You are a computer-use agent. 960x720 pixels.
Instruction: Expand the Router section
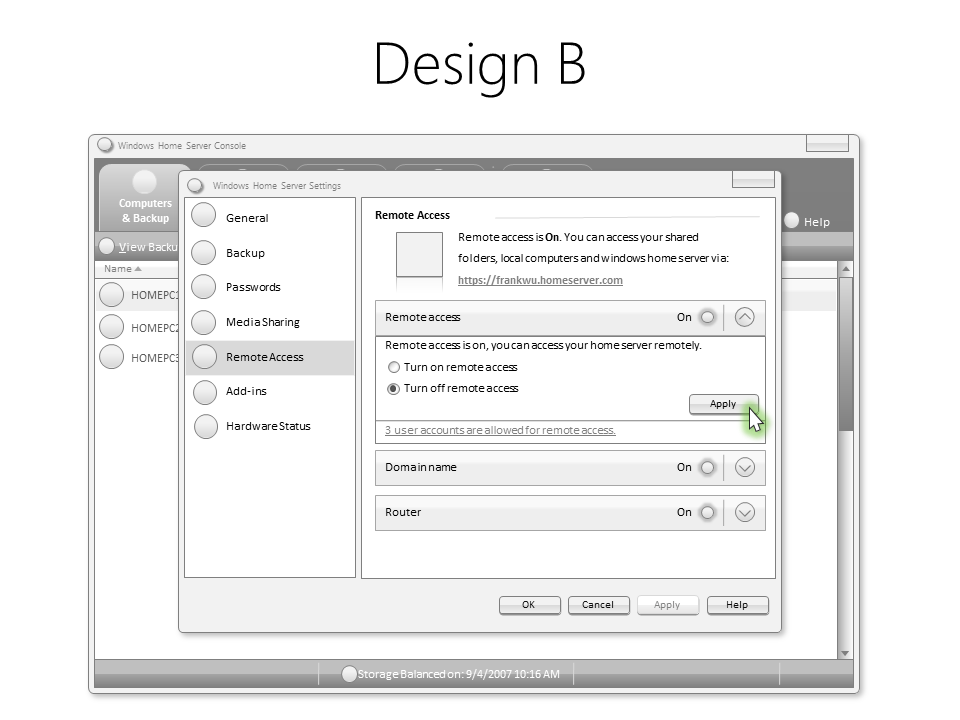coord(744,512)
